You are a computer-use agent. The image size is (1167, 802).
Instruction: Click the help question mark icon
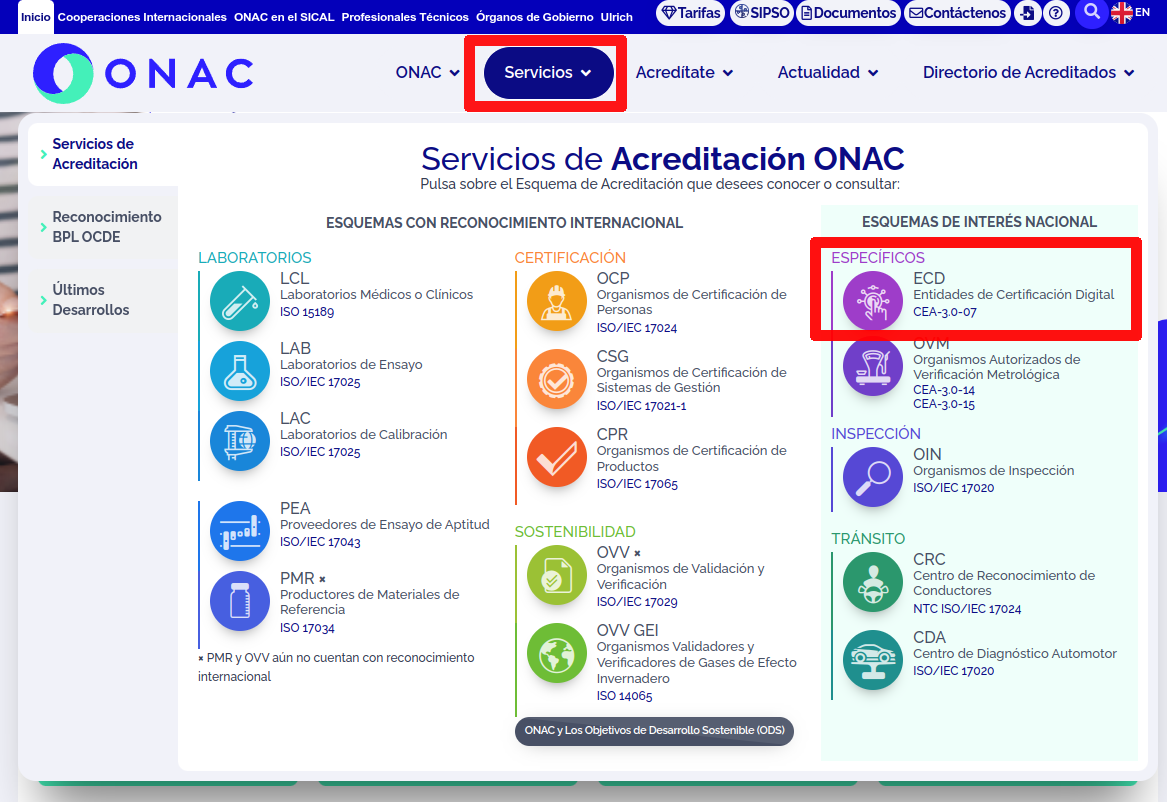(x=1055, y=13)
